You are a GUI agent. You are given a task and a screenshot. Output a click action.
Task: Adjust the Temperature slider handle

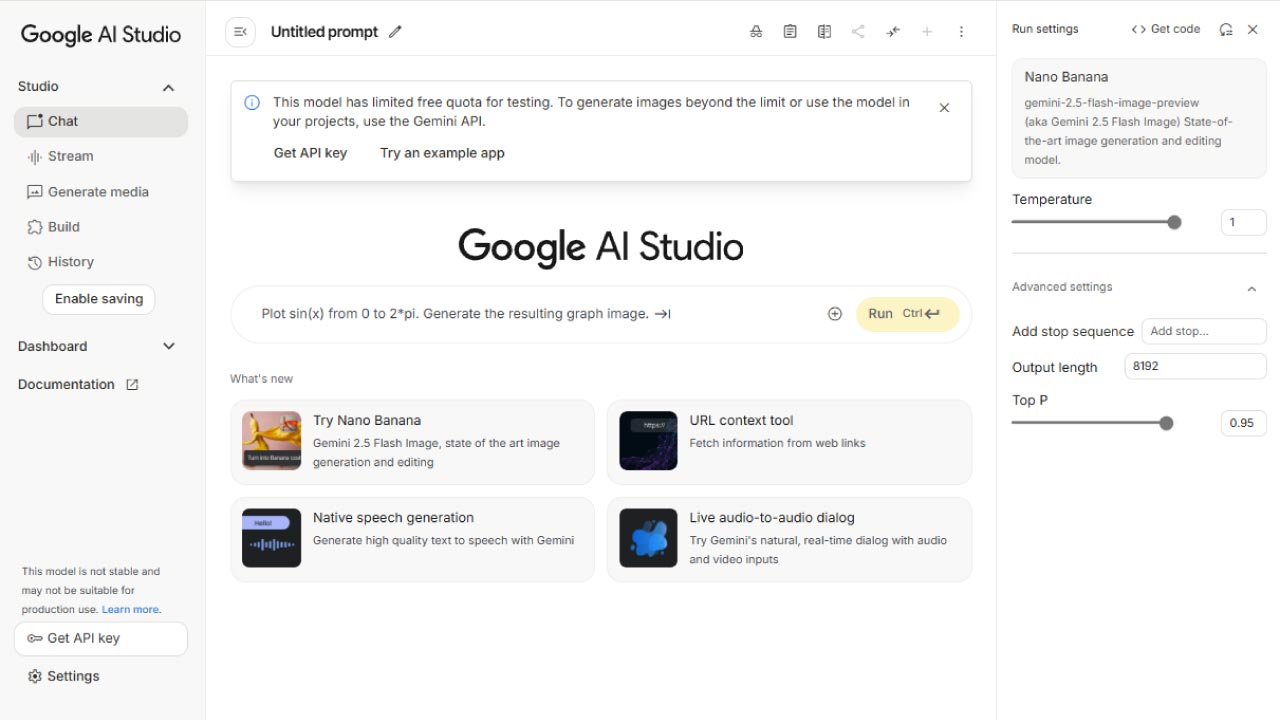(1175, 222)
